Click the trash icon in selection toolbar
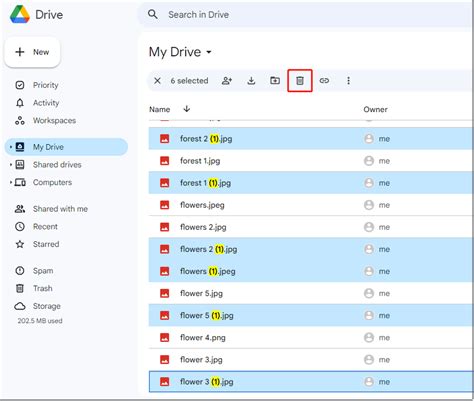Image resolution: width=474 pixels, height=401 pixels. click(300, 81)
